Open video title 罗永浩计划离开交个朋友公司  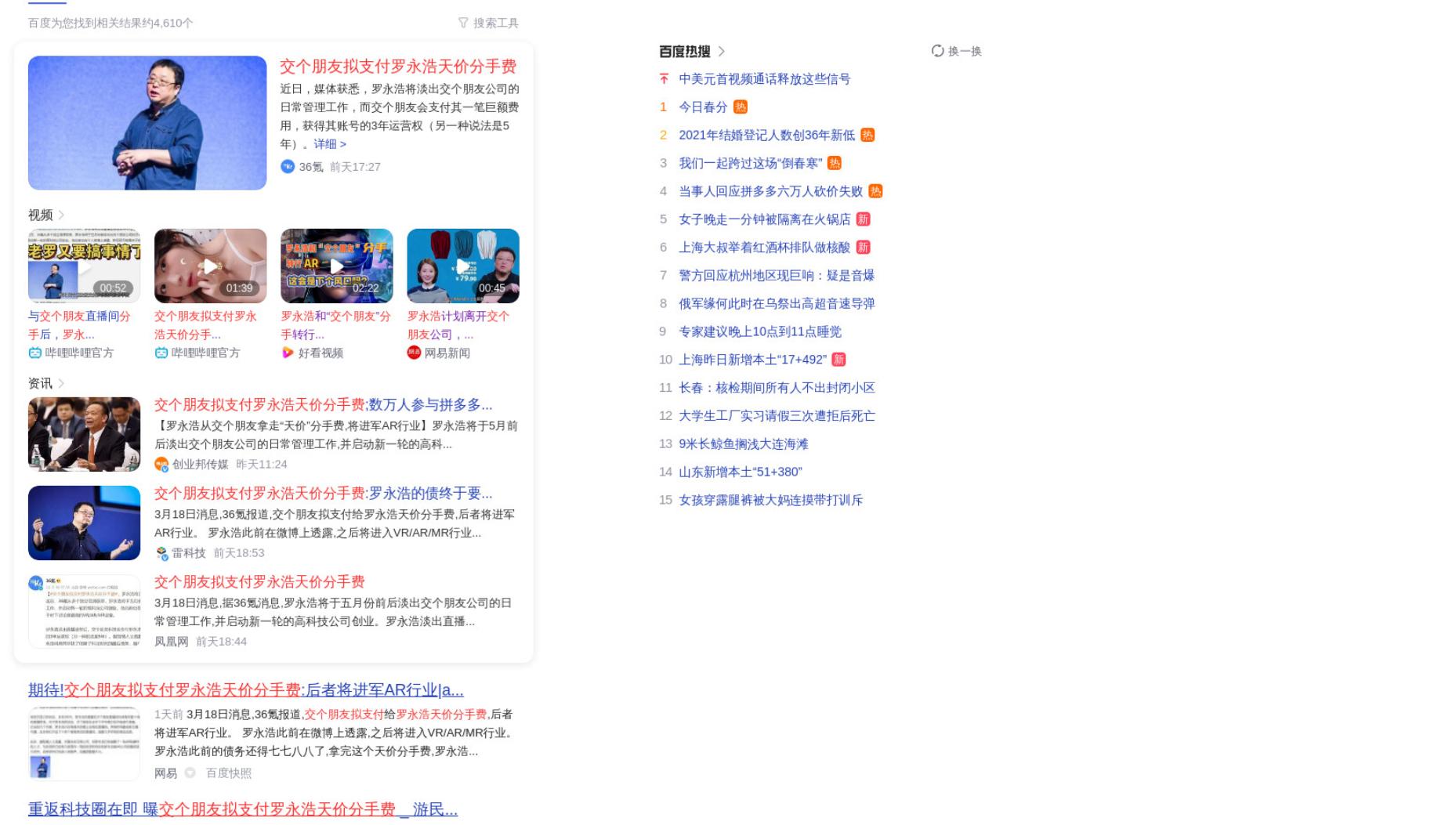click(458, 326)
